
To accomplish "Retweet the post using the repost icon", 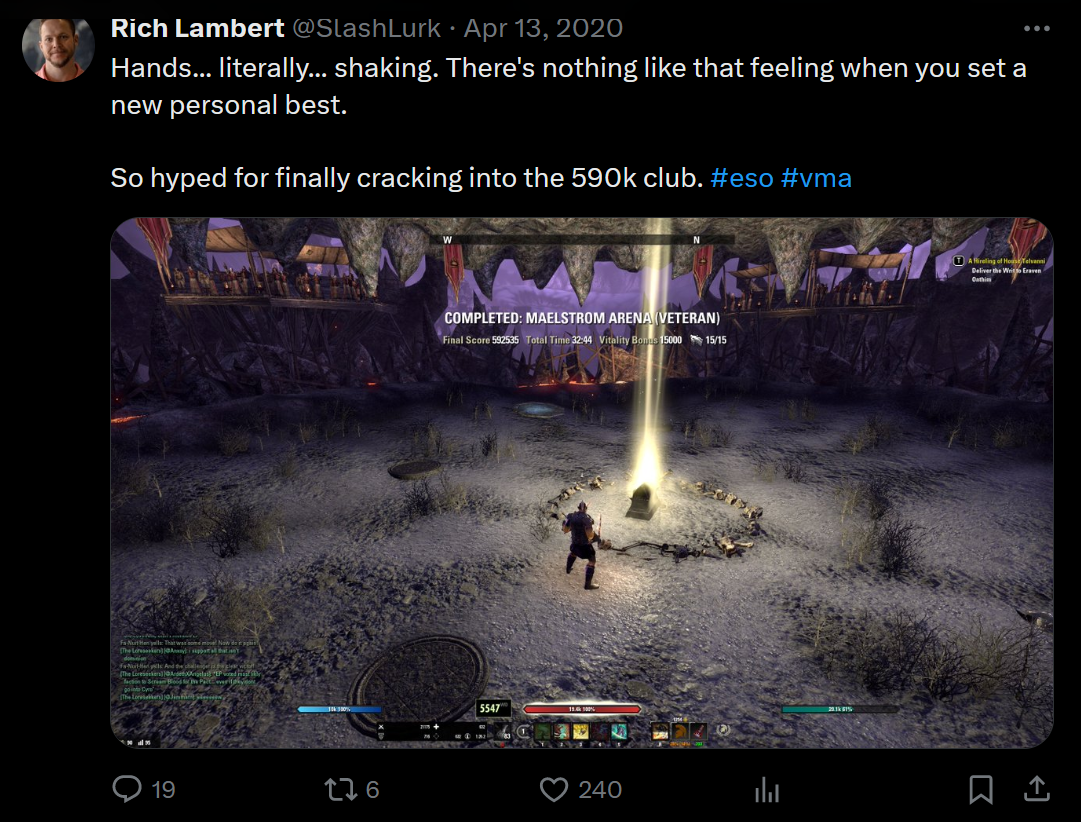I will 340,789.
